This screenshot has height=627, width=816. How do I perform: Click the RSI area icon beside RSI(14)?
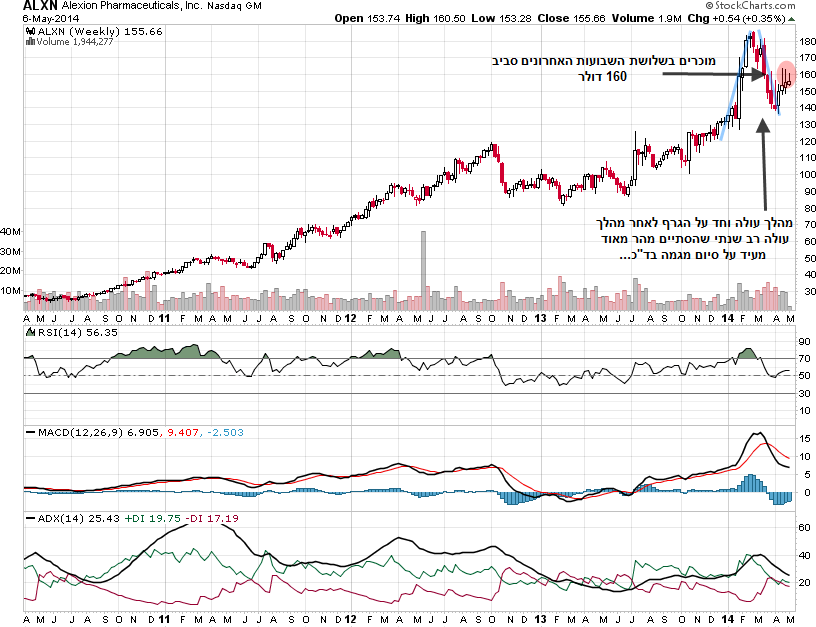(x=31, y=332)
